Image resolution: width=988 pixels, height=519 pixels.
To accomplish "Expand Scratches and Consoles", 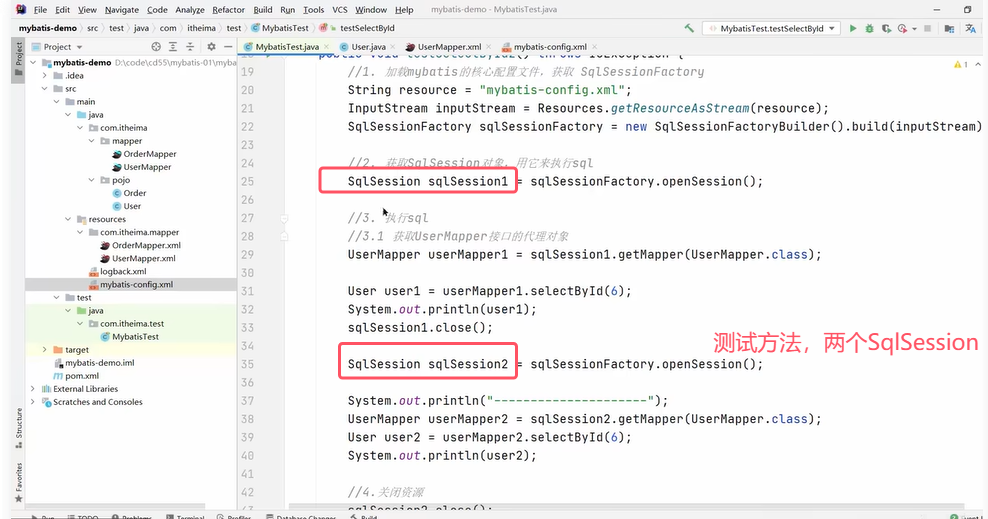I will pos(33,402).
